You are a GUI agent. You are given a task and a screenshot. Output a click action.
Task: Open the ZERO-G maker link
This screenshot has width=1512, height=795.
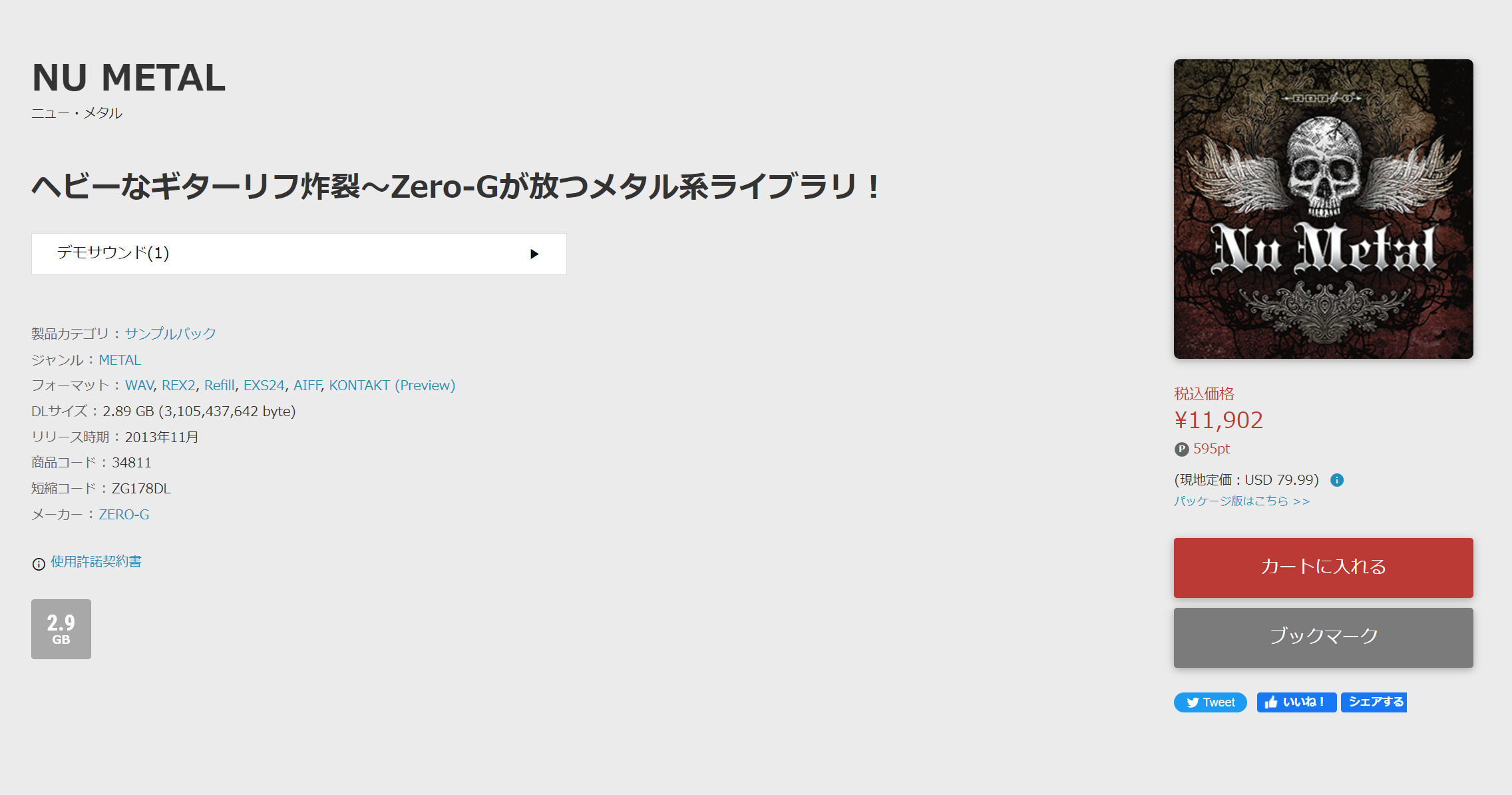pyautogui.click(x=124, y=515)
